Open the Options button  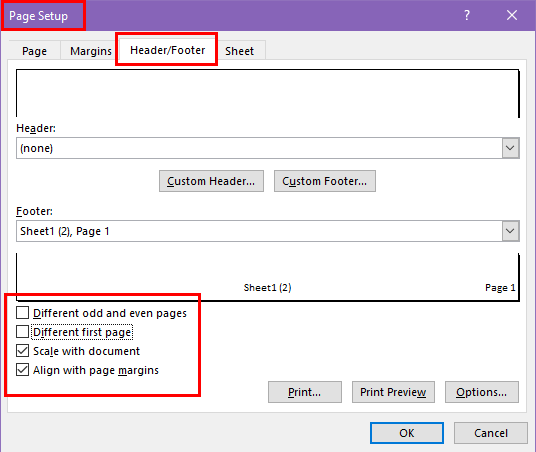pyautogui.click(x=482, y=392)
